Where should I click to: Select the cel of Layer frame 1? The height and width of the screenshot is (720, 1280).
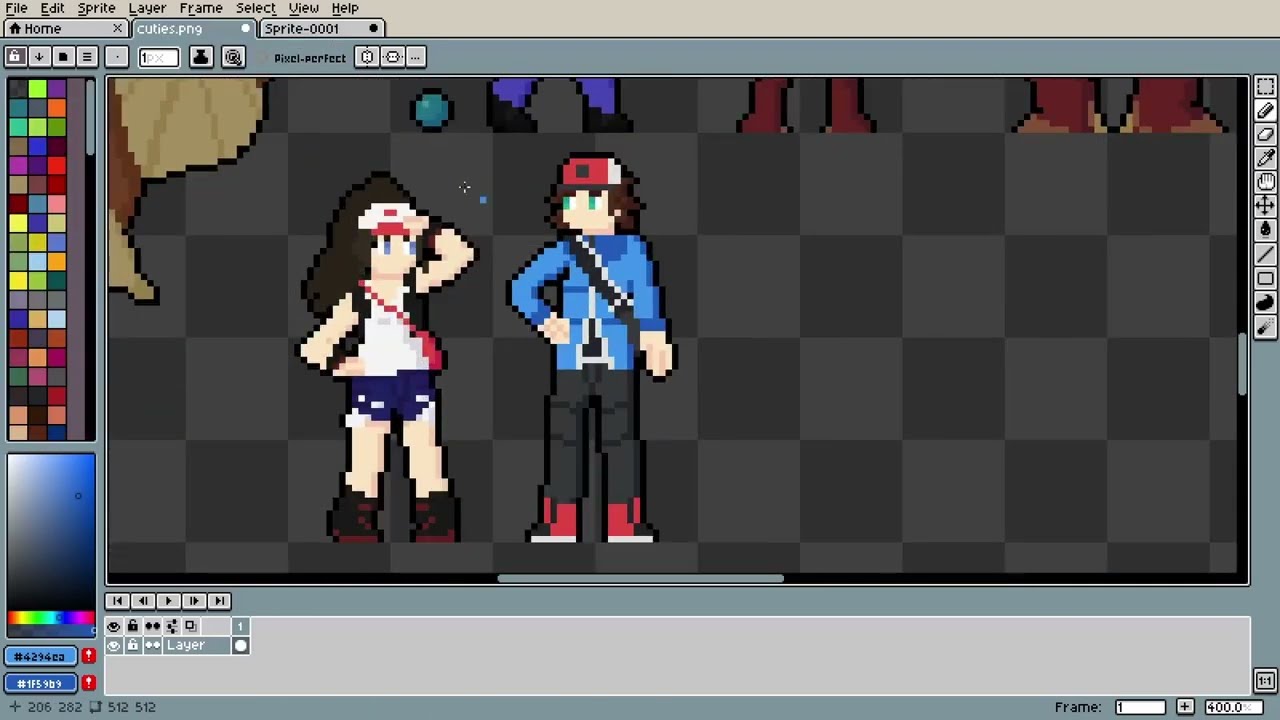pyautogui.click(x=240, y=646)
